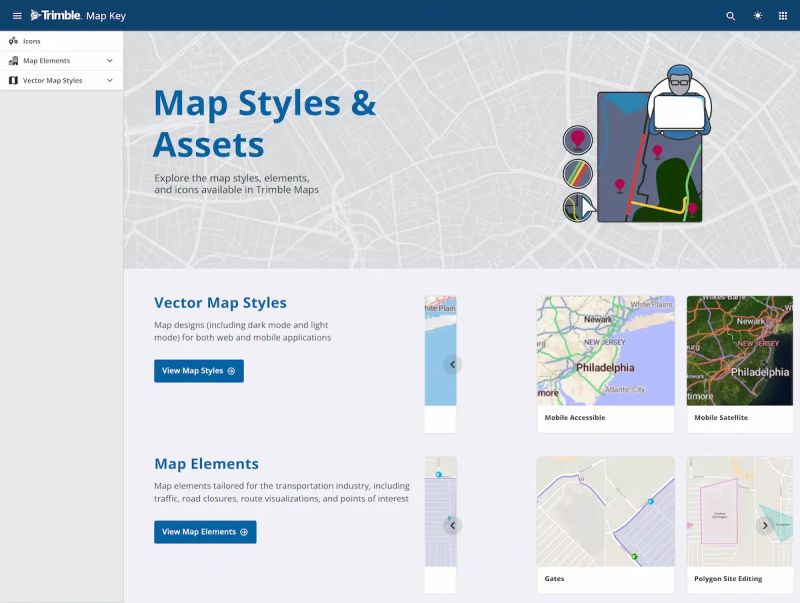Collapse the navigation sidebar via hamburger toggle
This screenshot has height=603, width=800.
click(x=16, y=15)
